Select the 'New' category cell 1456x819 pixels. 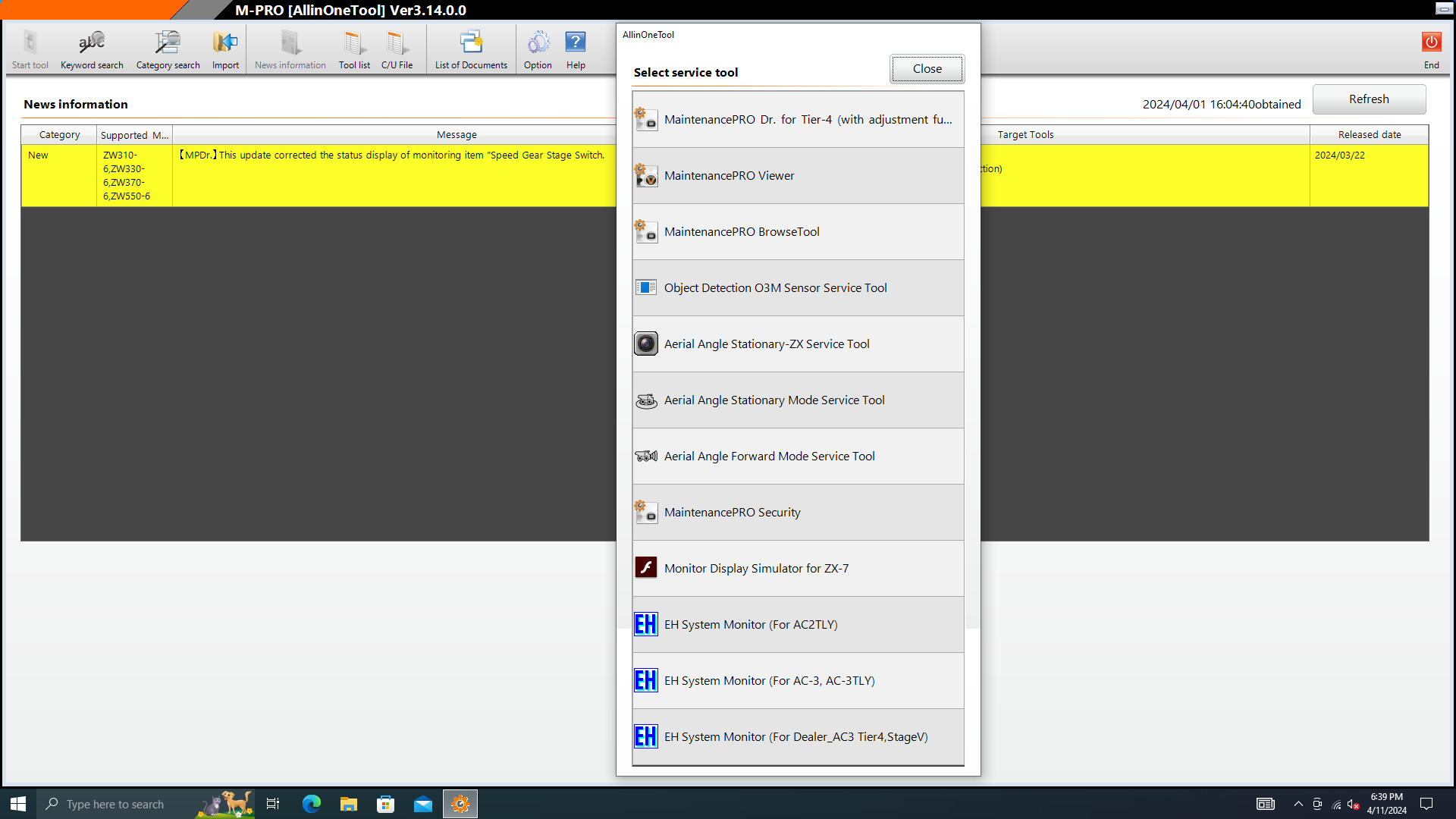click(59, 175)
